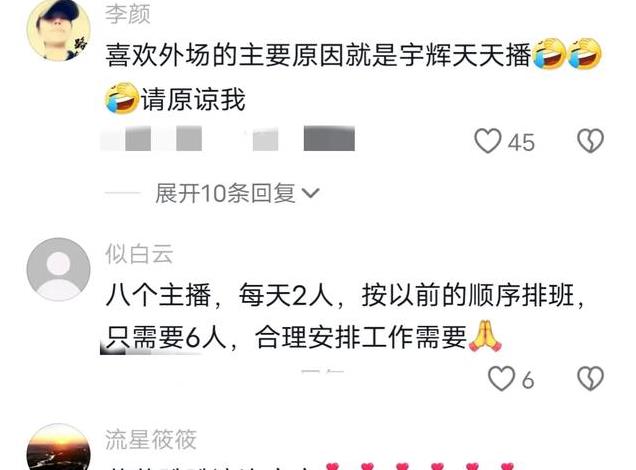
Task: Click the chevron beside 展开10条回复
Action: 311,193
